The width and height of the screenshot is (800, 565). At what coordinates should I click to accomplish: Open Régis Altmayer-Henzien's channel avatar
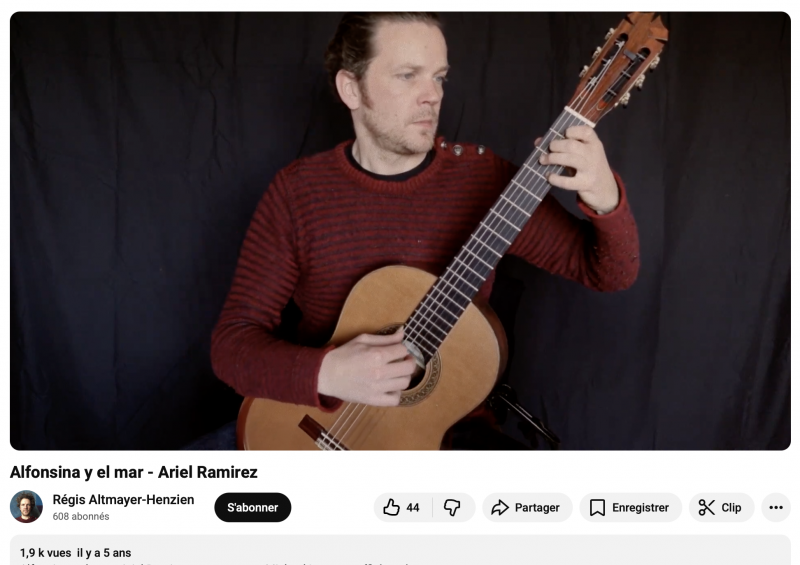tap(26, 506)
